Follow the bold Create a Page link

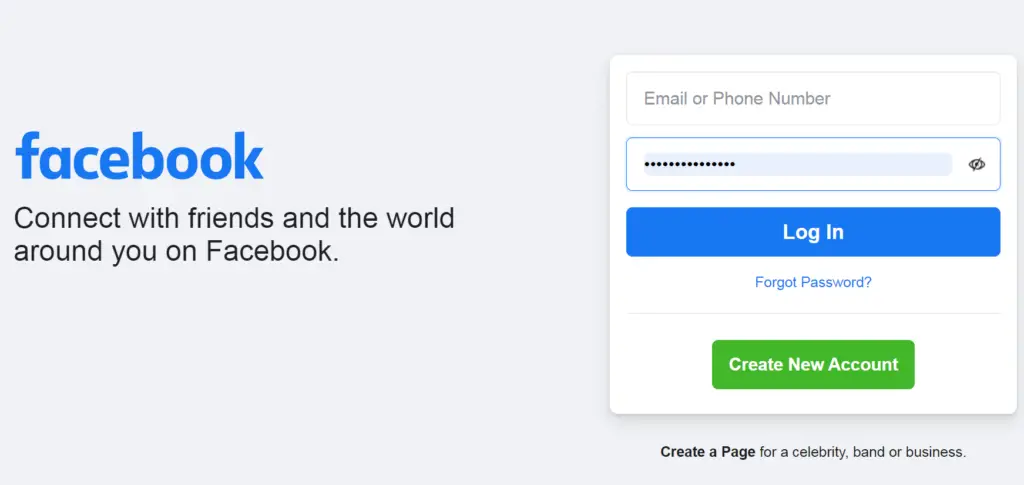tap(707, 452)
